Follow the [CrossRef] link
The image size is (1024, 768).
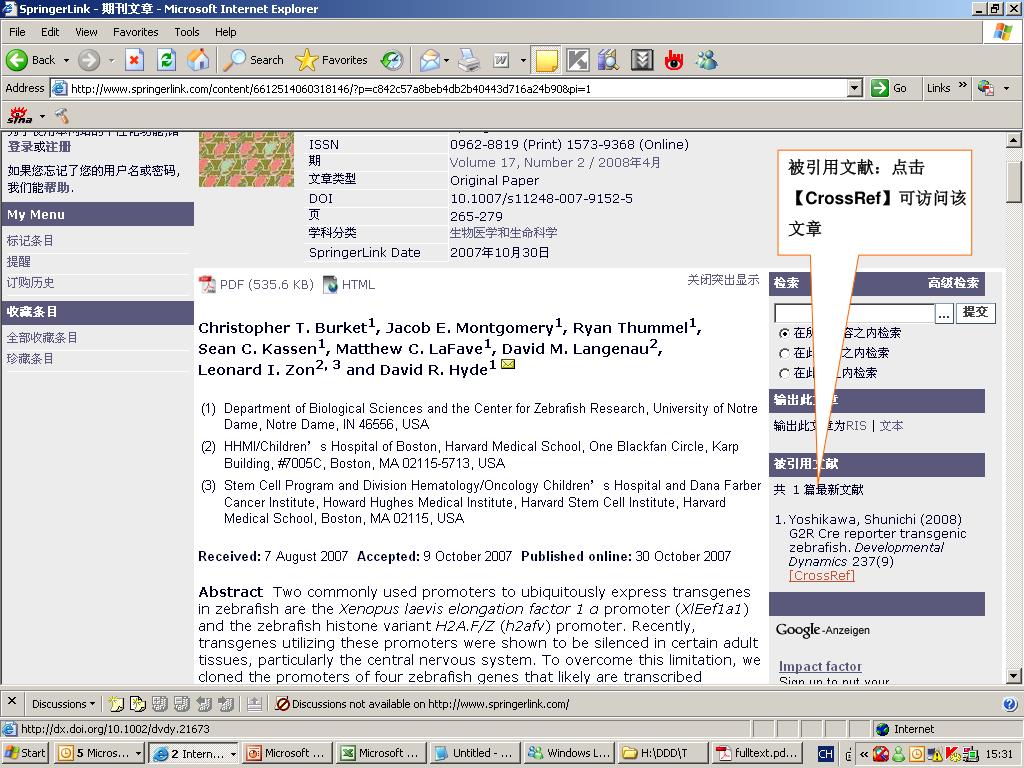[821, 575]
